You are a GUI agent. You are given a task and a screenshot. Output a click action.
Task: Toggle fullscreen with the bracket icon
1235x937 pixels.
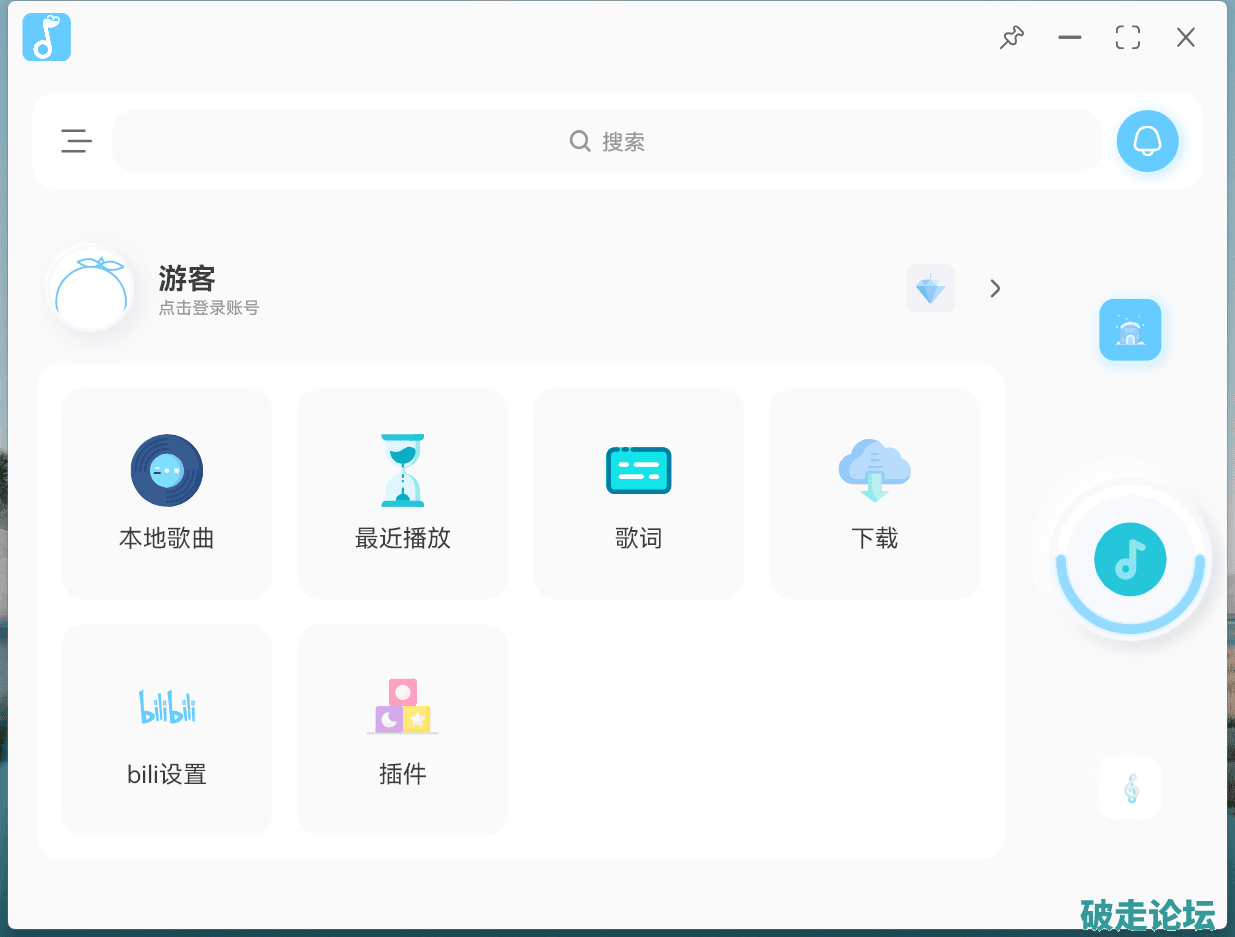[1128, 38]
